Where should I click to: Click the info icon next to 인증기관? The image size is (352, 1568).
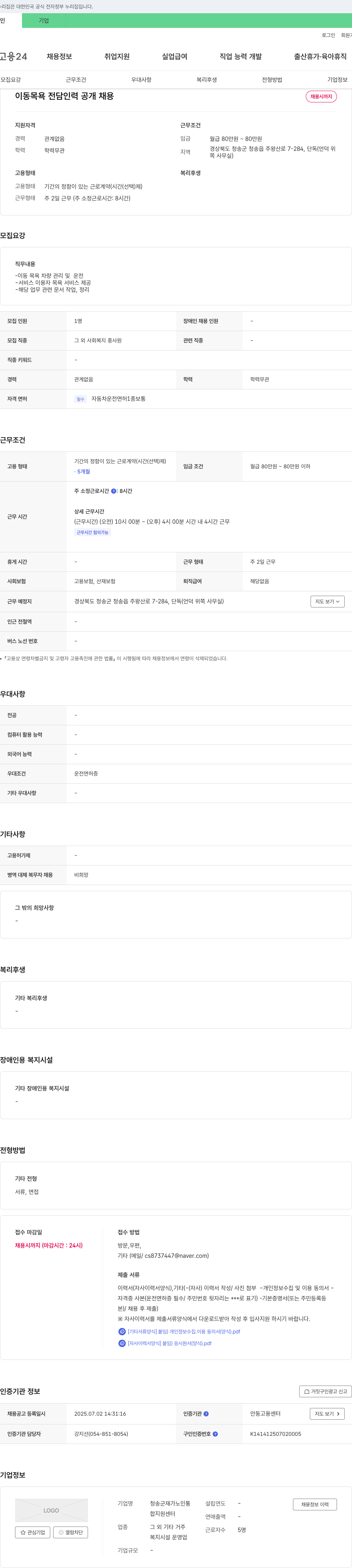206,1413
